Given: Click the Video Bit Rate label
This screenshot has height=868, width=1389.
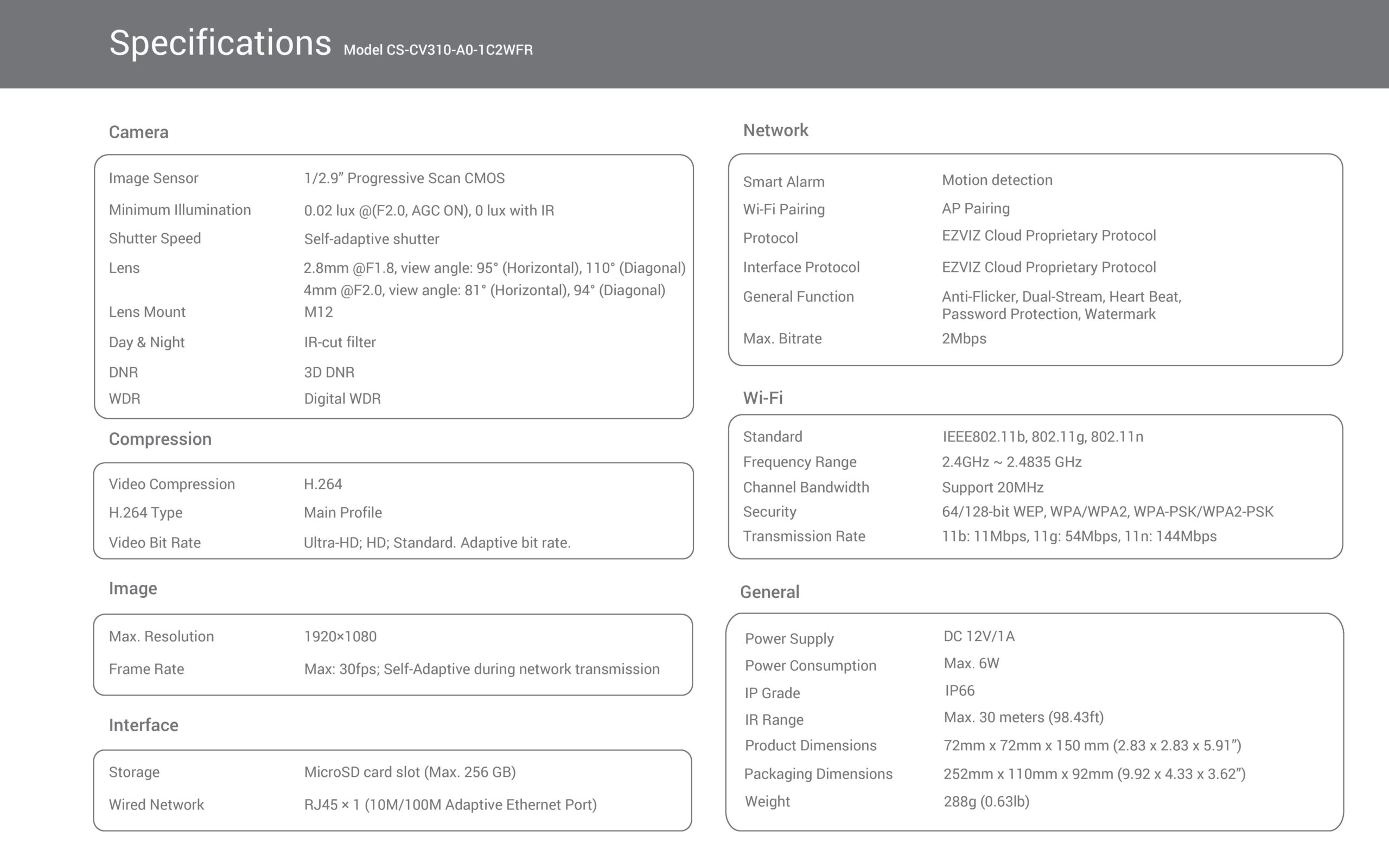Looking at the screenshot, I should [155, 542].
